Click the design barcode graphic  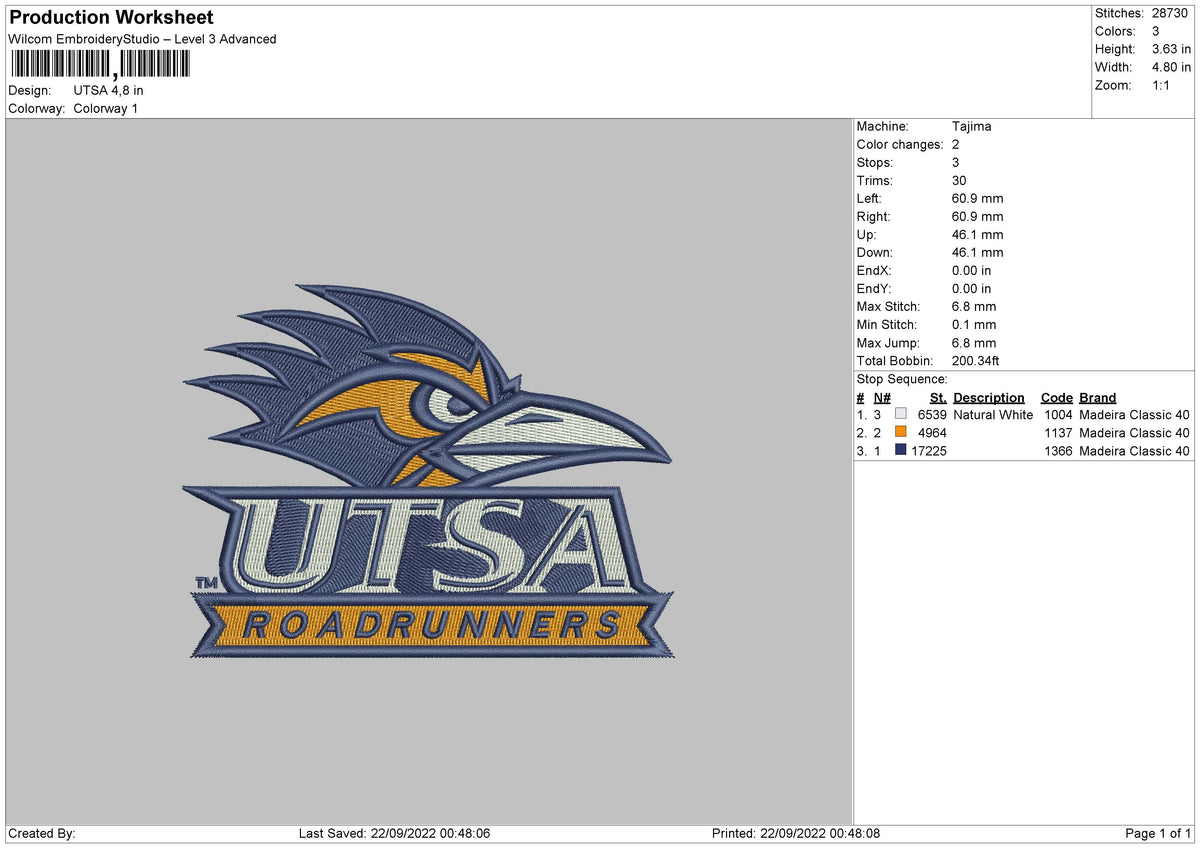(x=100, y=63)
